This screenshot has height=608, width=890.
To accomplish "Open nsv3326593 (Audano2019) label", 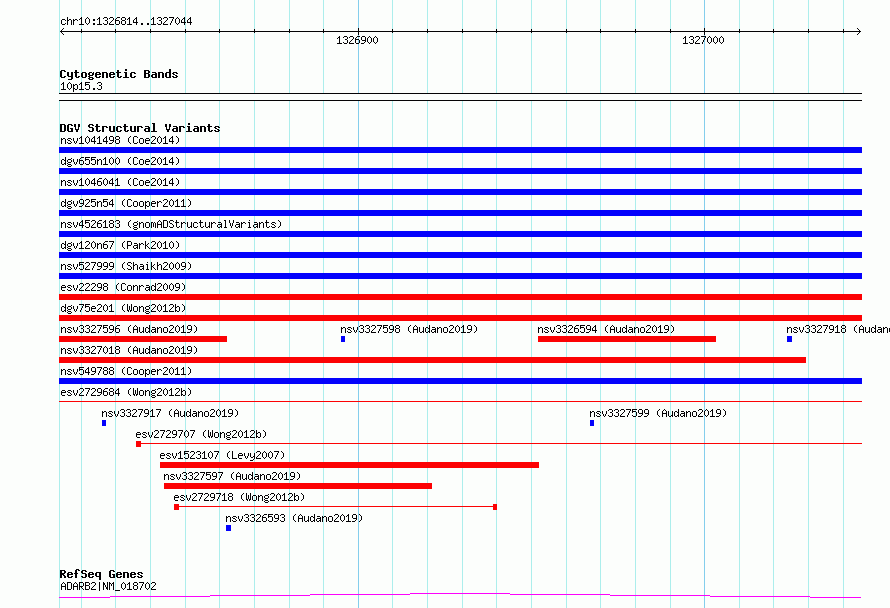I will (x=294, y=518).
